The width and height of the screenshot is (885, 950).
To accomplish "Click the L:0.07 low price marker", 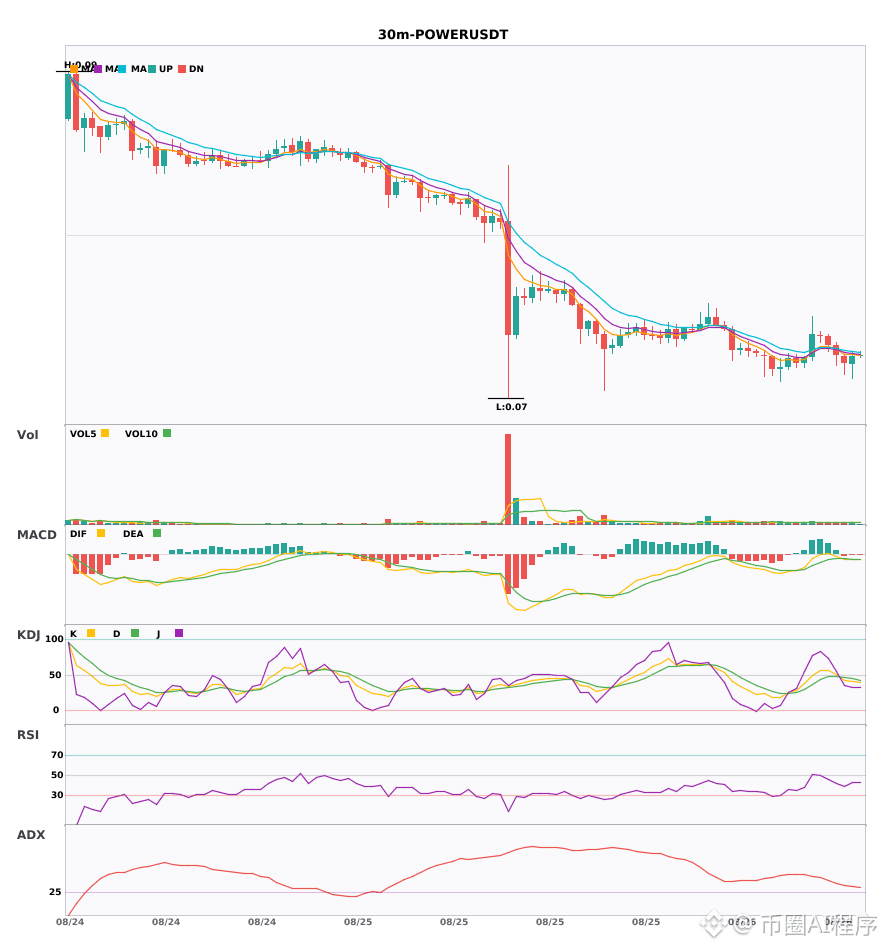I will 511,407.
